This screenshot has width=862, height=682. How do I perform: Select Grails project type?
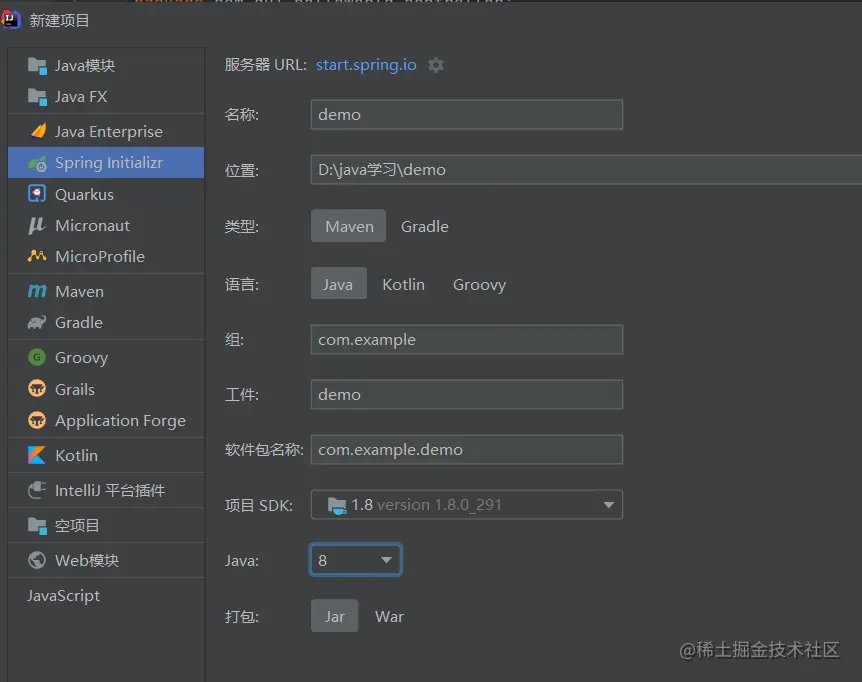pos(106,389)
